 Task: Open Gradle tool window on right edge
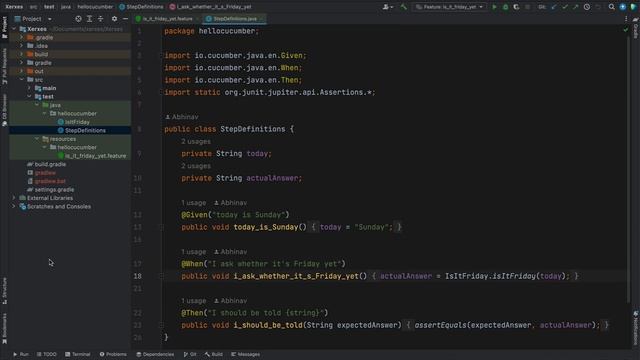[x=636, y=28]
